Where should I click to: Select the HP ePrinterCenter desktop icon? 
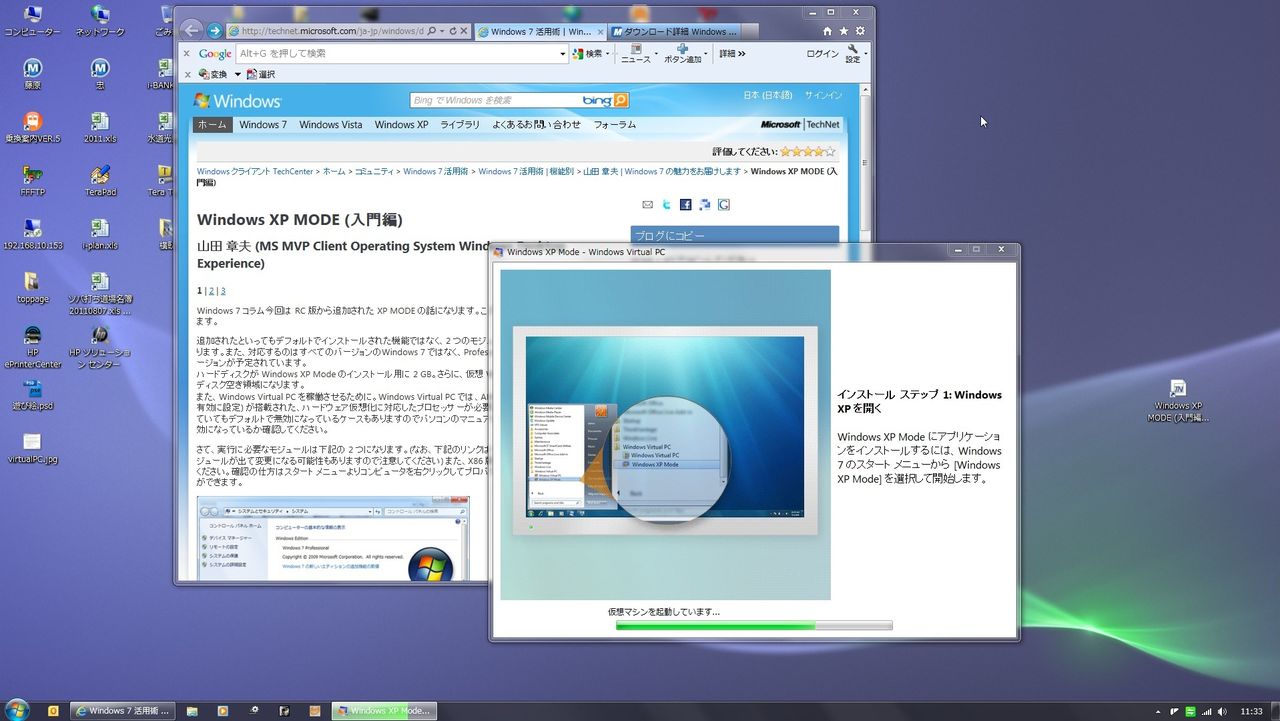click(32, 348)
